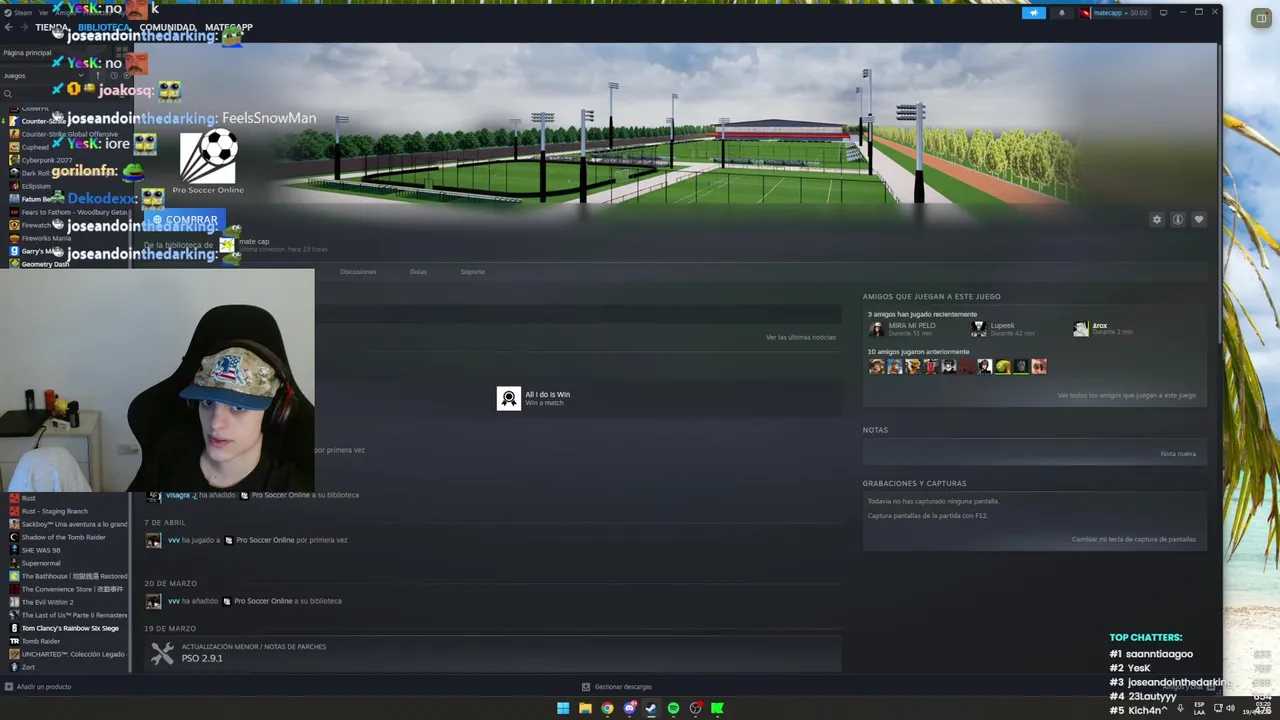Viewport: 1280px width, 720px height.
Task: Change the screenshot capture key link
Action: pos(1133,539)
